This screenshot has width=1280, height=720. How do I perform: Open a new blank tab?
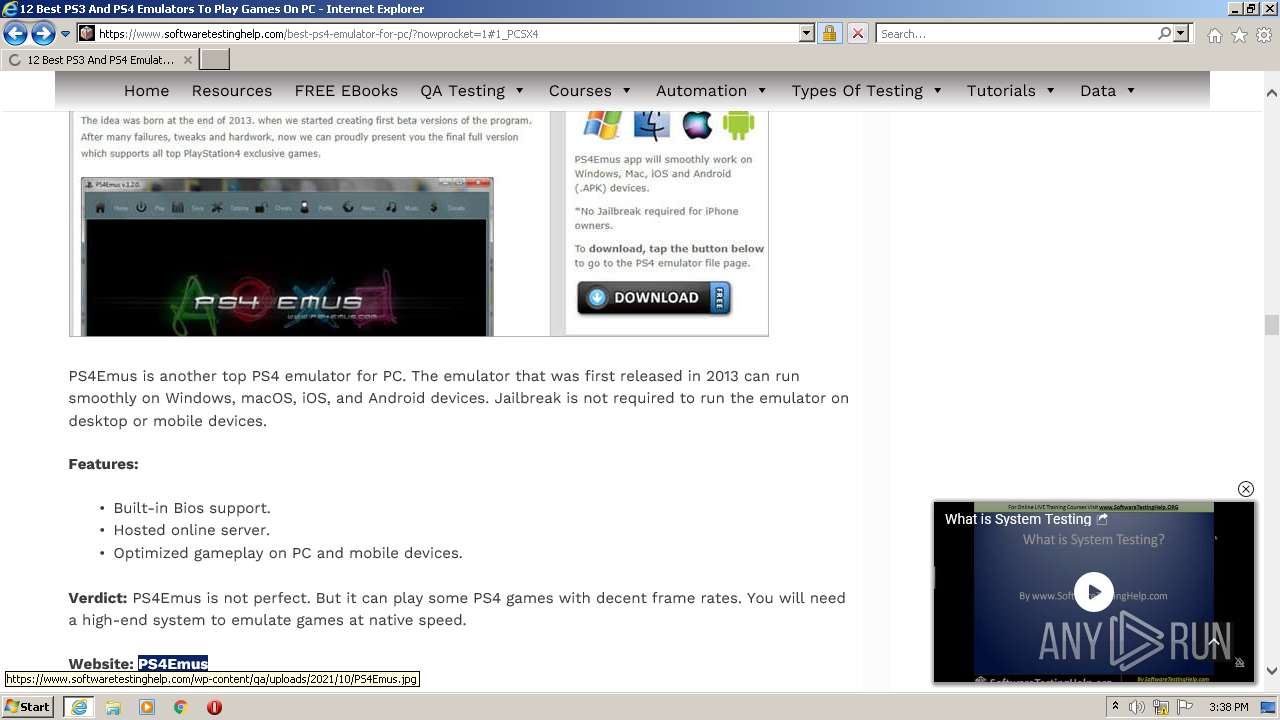(215, 60)
